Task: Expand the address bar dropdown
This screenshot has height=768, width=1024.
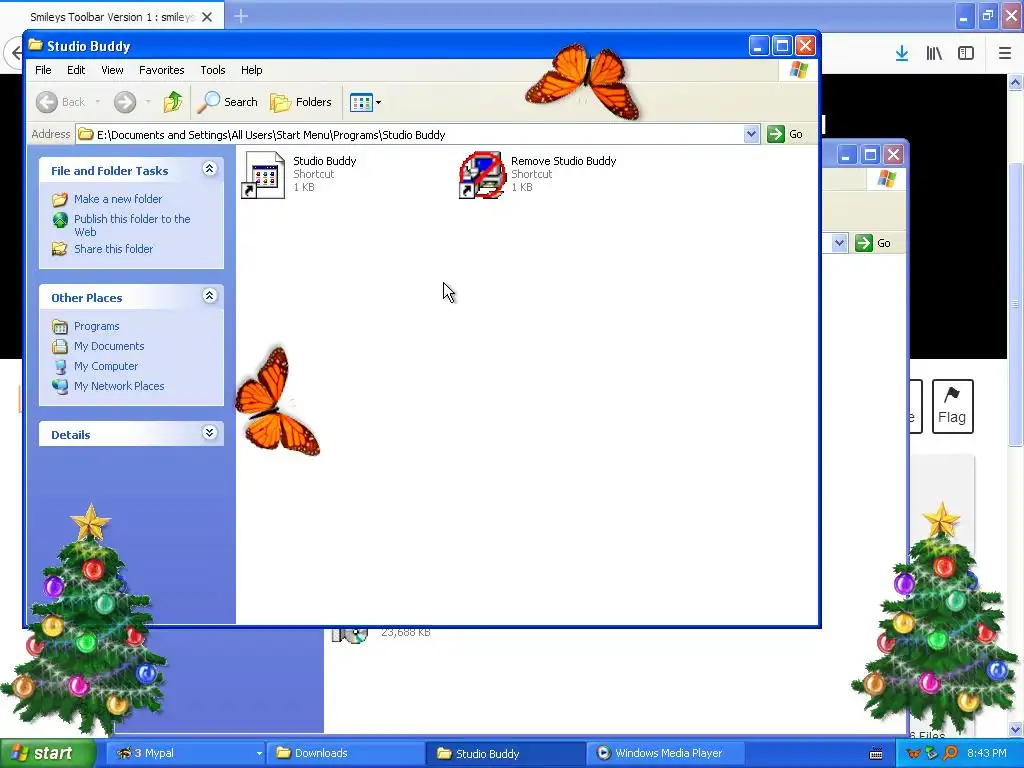Action: (x=751, y=134)
